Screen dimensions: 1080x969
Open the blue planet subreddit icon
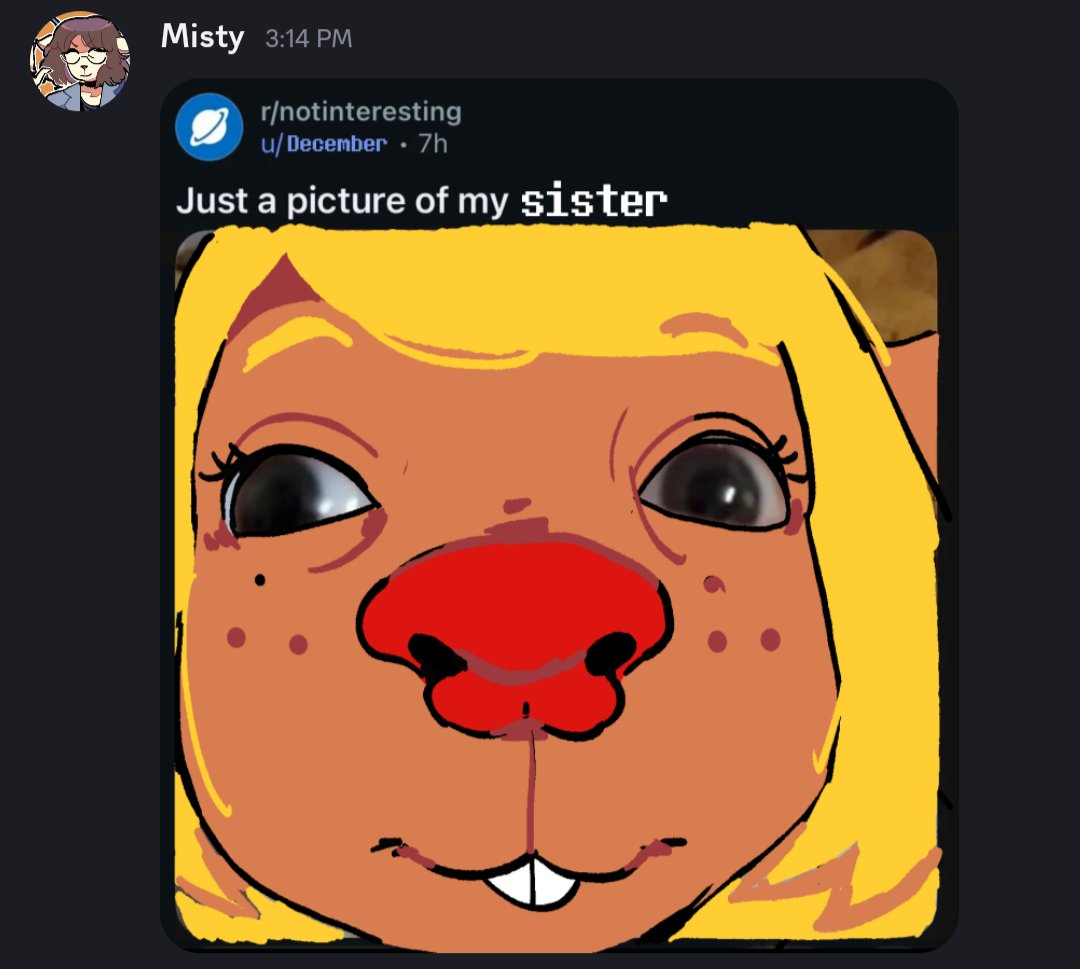(209, 127)
